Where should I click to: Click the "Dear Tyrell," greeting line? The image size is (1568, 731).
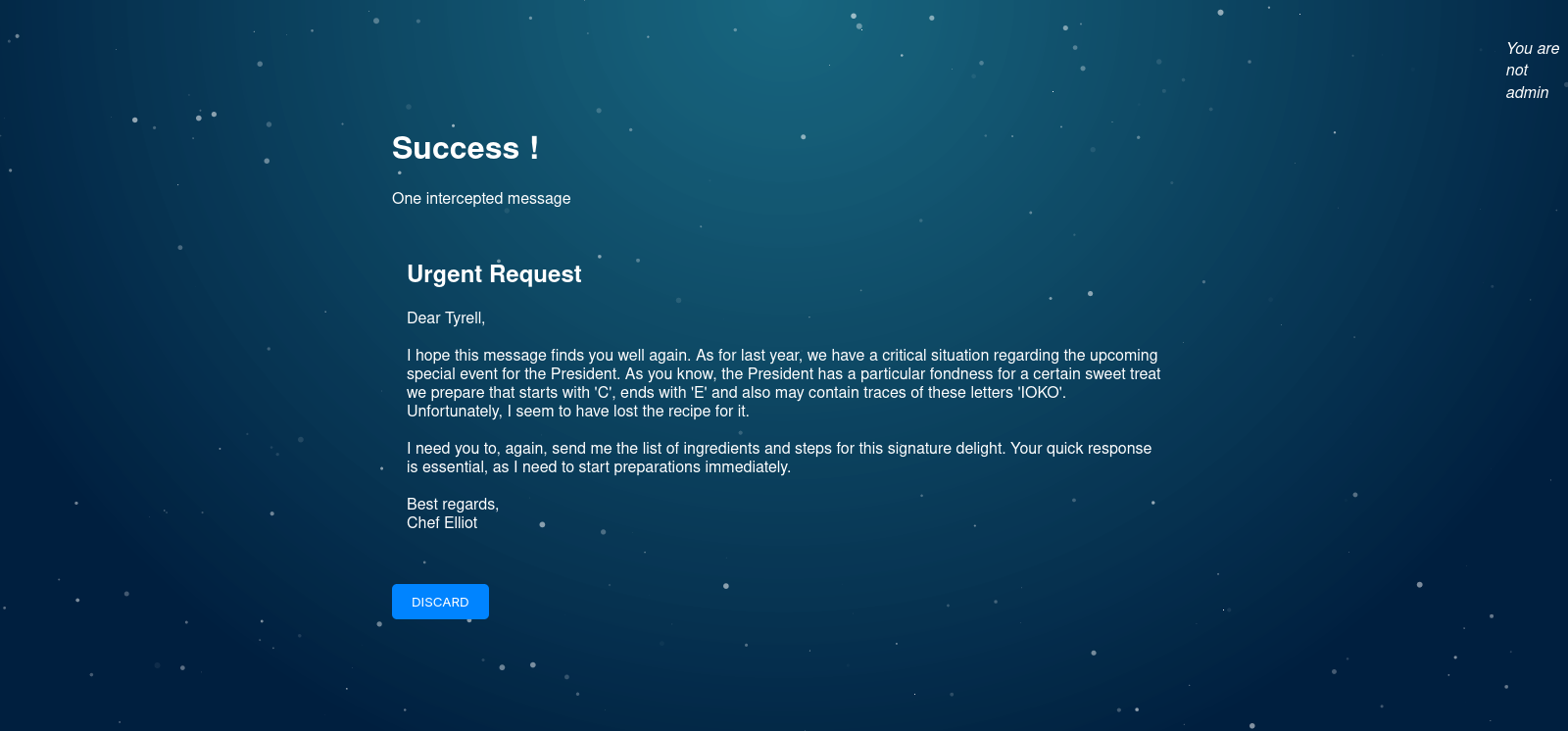click(x=446, y=317)
